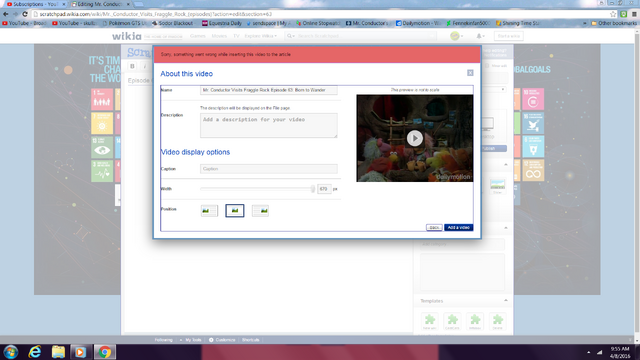Expand the Explore Wikis dropdown

coord(260,36)
